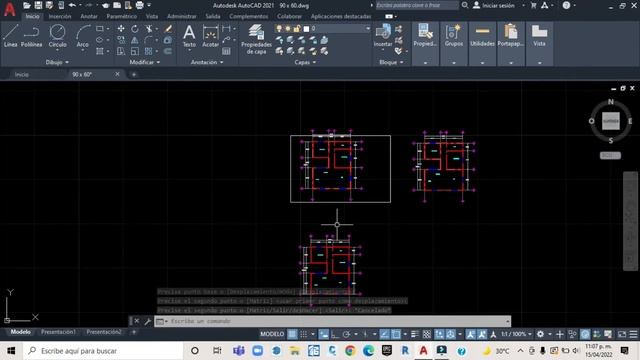Expand the Anotación panel
The width and height of the screenshot is (640, 360).
pos(207,62)
